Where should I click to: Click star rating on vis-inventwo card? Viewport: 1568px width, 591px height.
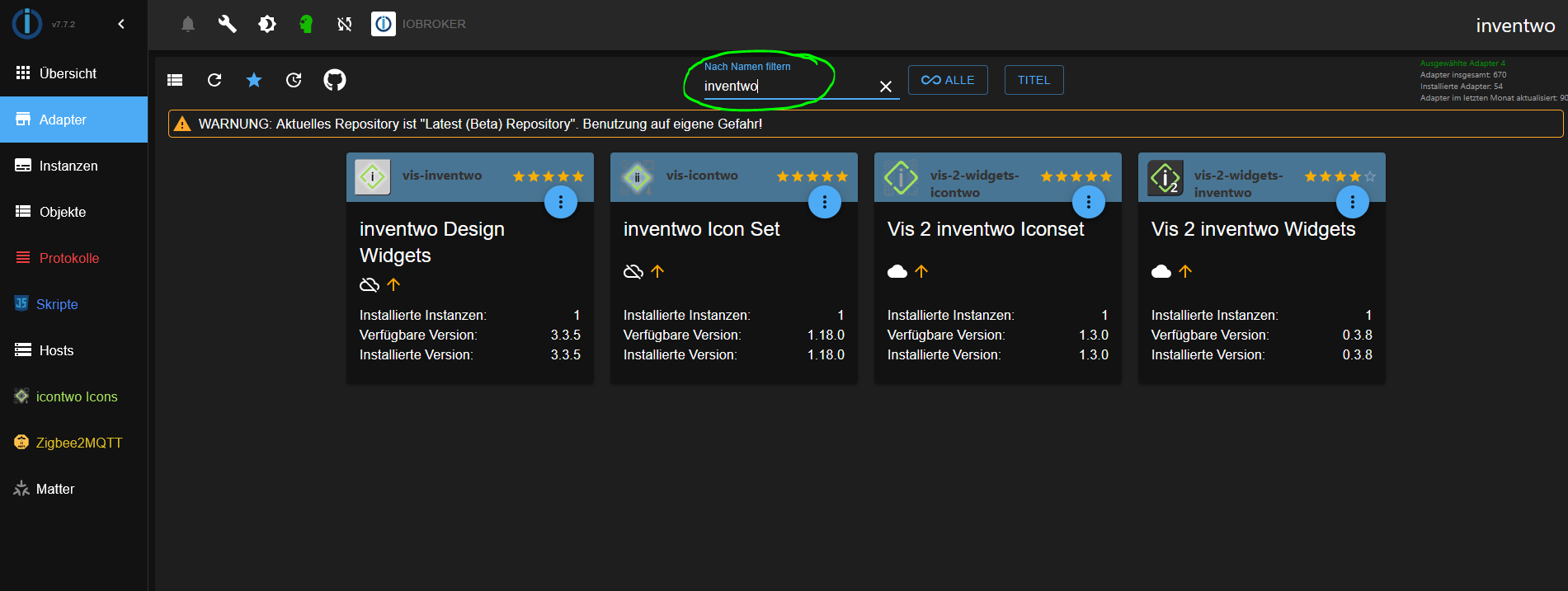(x=549, y=176)
